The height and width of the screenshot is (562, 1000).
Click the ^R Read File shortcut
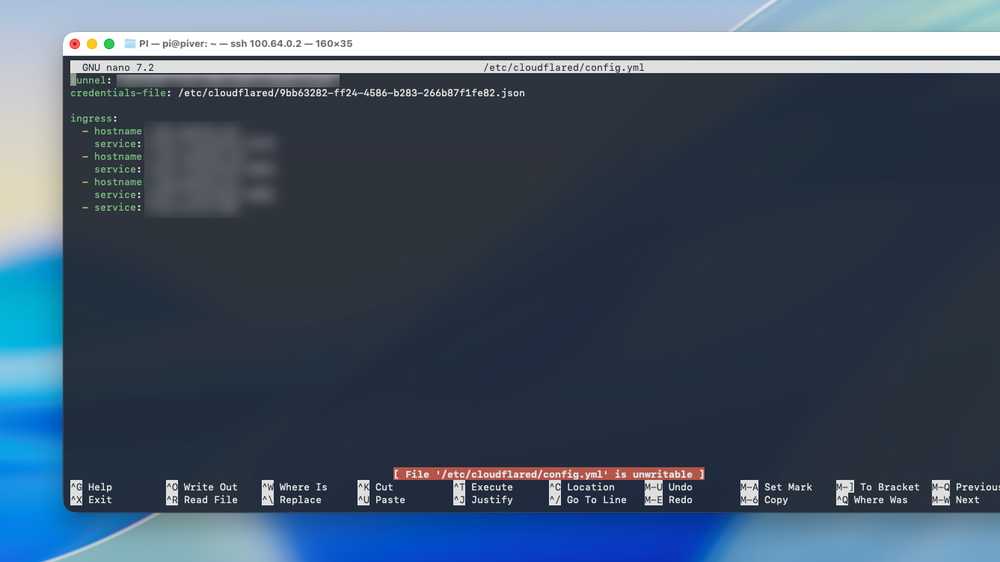pyautogui.click(x=202, y=499)
